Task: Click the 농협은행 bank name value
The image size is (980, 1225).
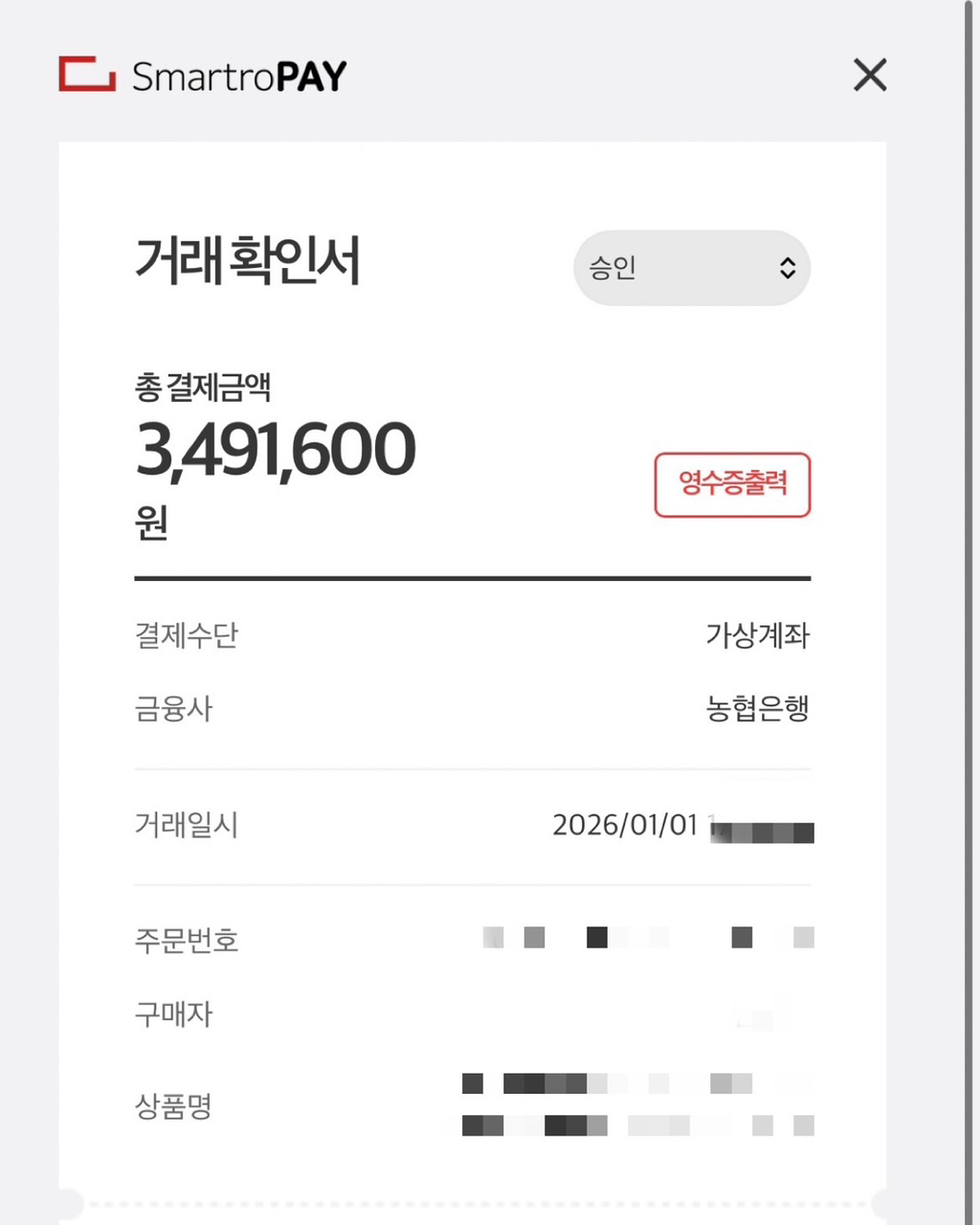Action: (758, 709)
